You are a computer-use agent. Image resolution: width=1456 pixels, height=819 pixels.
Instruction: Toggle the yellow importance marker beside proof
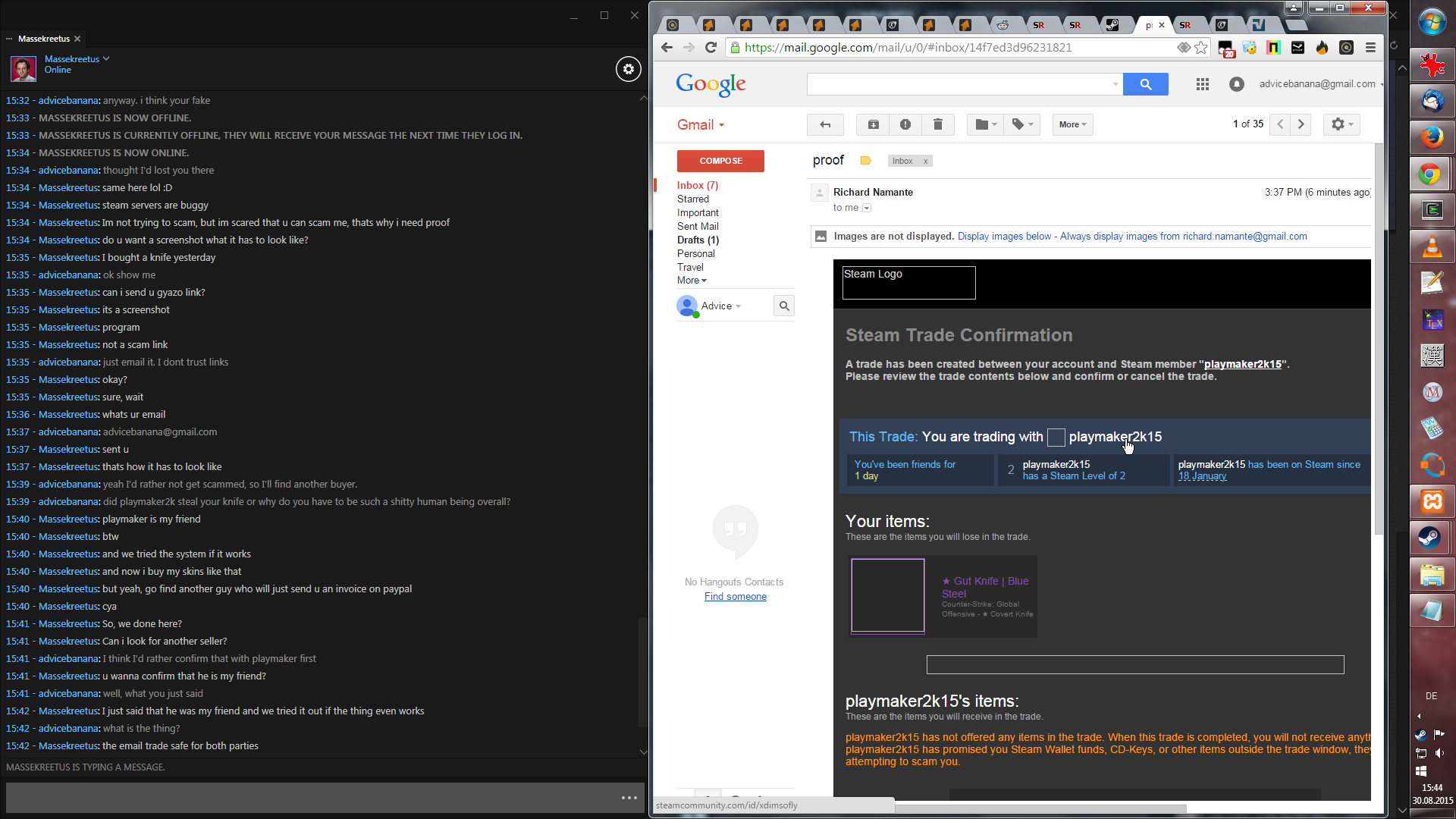(x=865, y=161)
